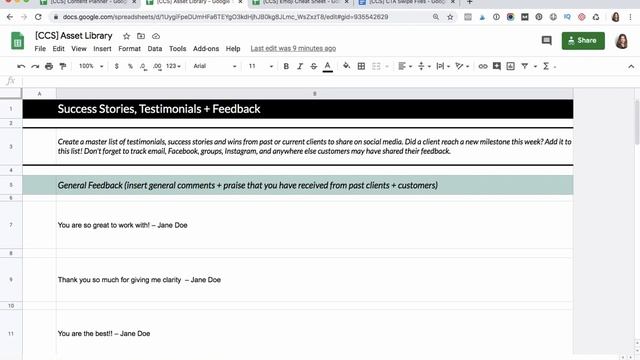Insert comment from toolbar

click(497, 66)
